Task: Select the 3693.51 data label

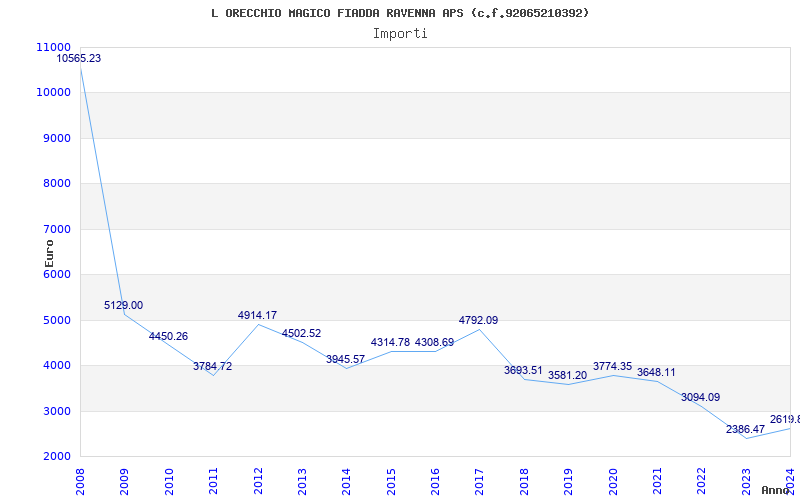Action: [x=523, y=370]
